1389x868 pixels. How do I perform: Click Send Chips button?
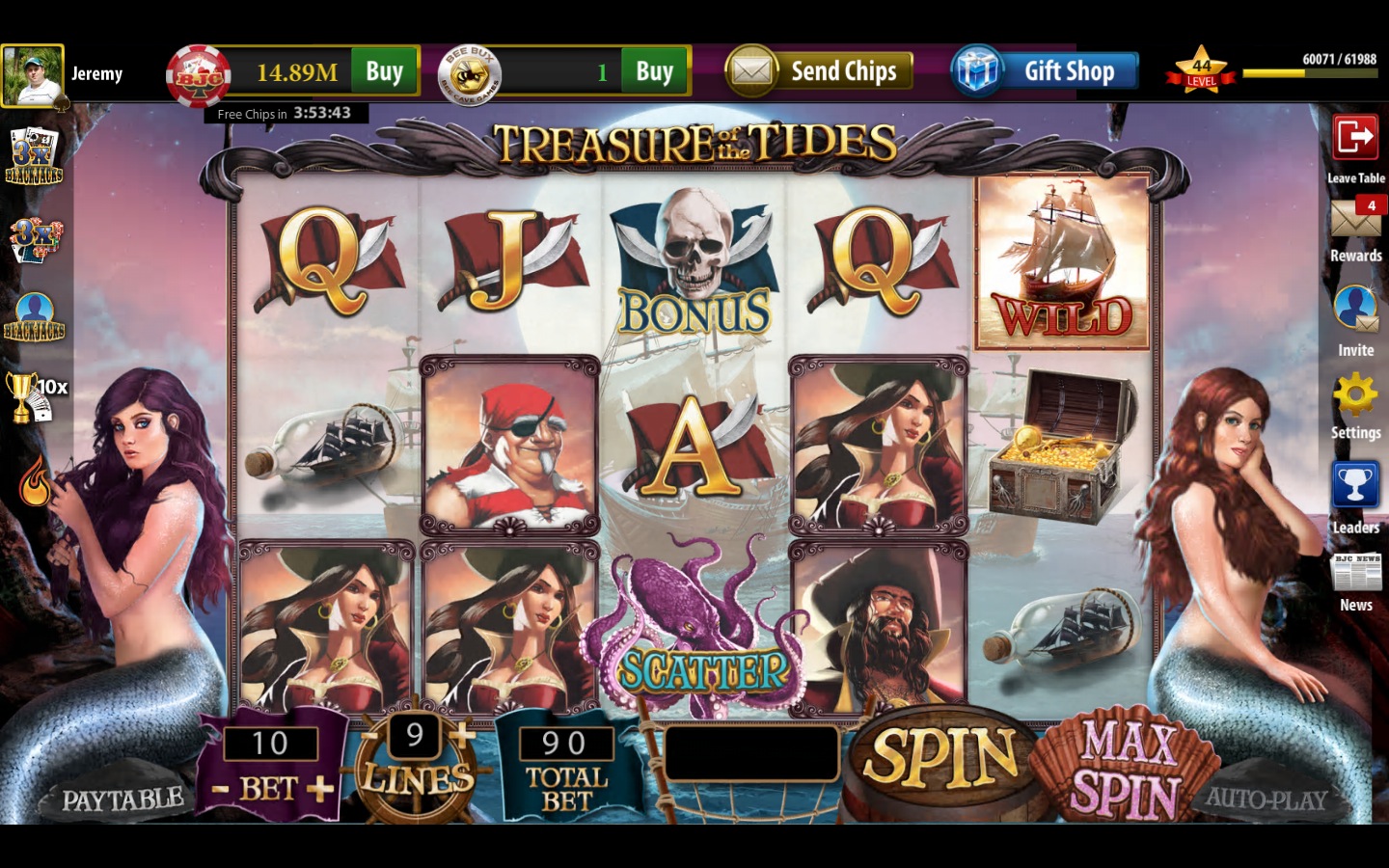point(819,71)
